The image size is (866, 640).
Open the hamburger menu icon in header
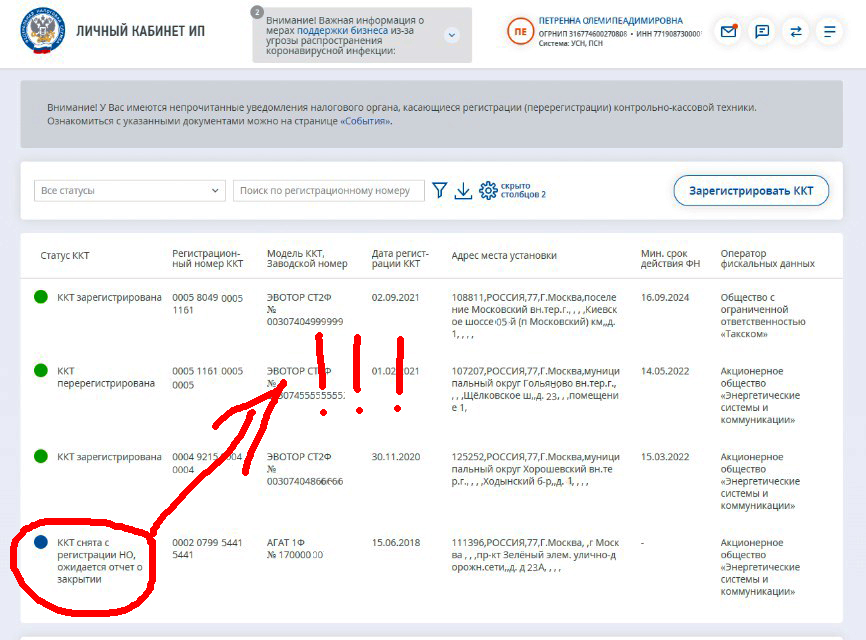pyautogui.click(x=829, y=32)
